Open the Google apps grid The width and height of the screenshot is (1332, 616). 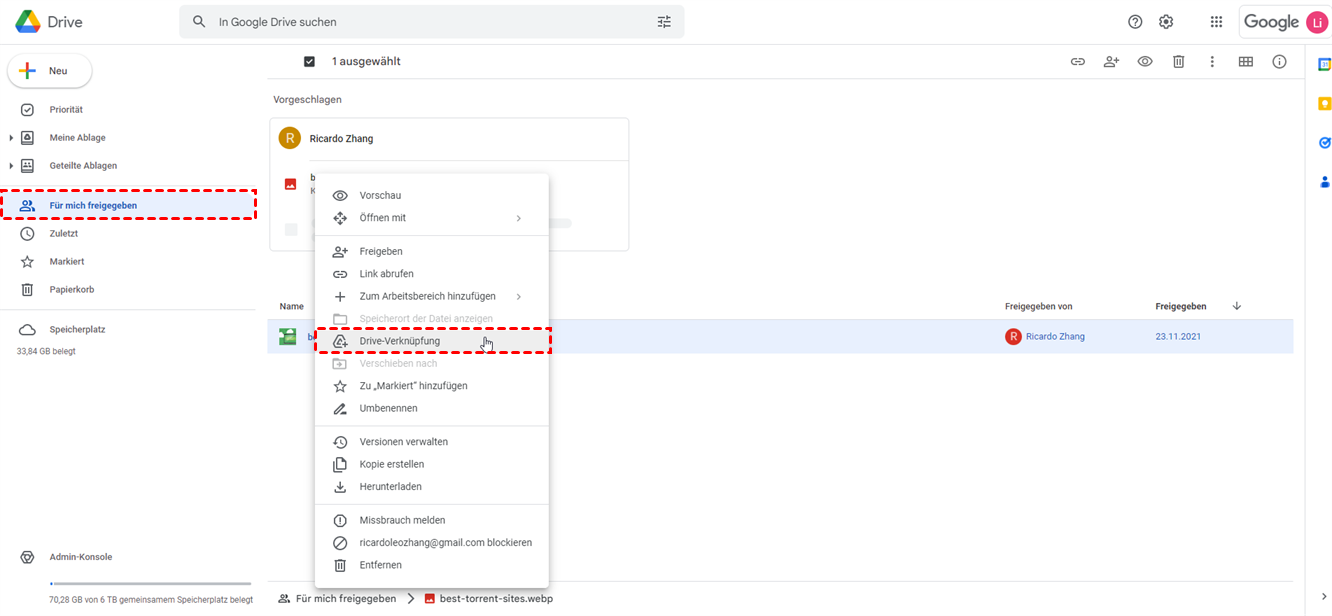(1216, 22)
